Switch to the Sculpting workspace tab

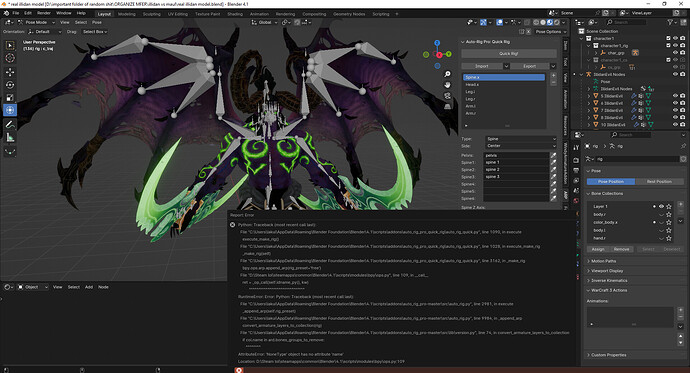pos(151,14)
